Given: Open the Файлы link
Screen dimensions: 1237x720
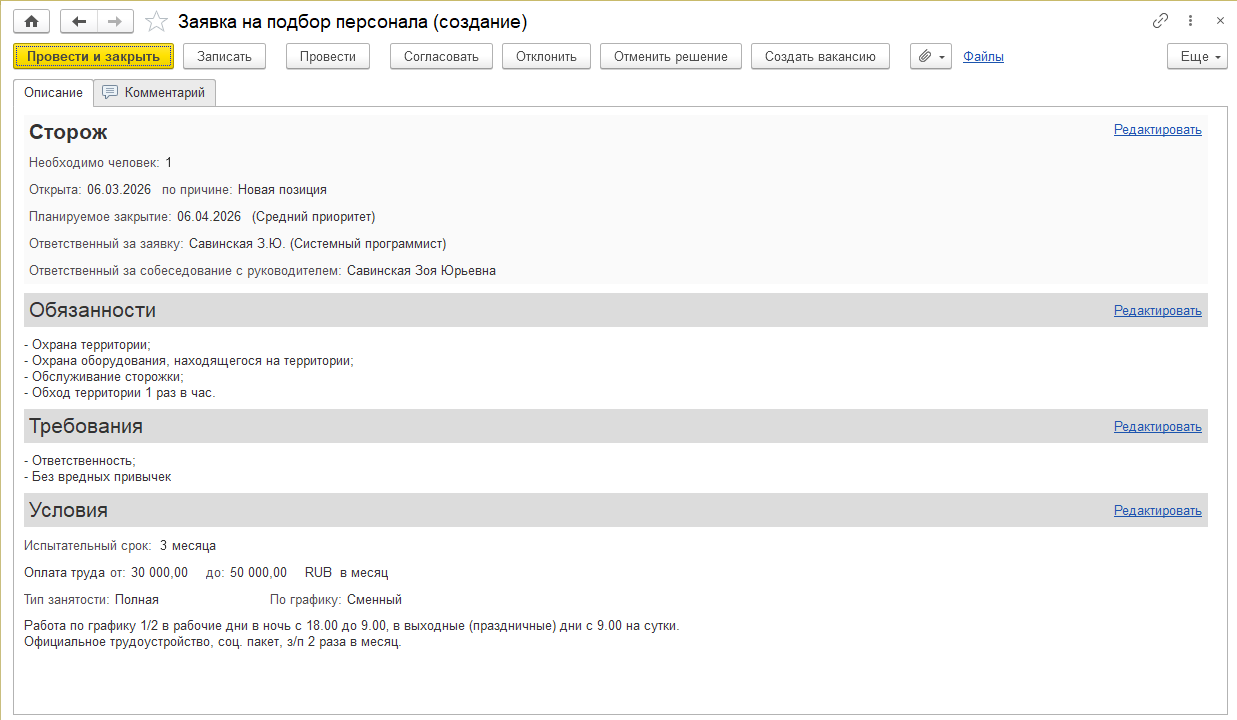Looking at the screenshot, I should (983, 57).
